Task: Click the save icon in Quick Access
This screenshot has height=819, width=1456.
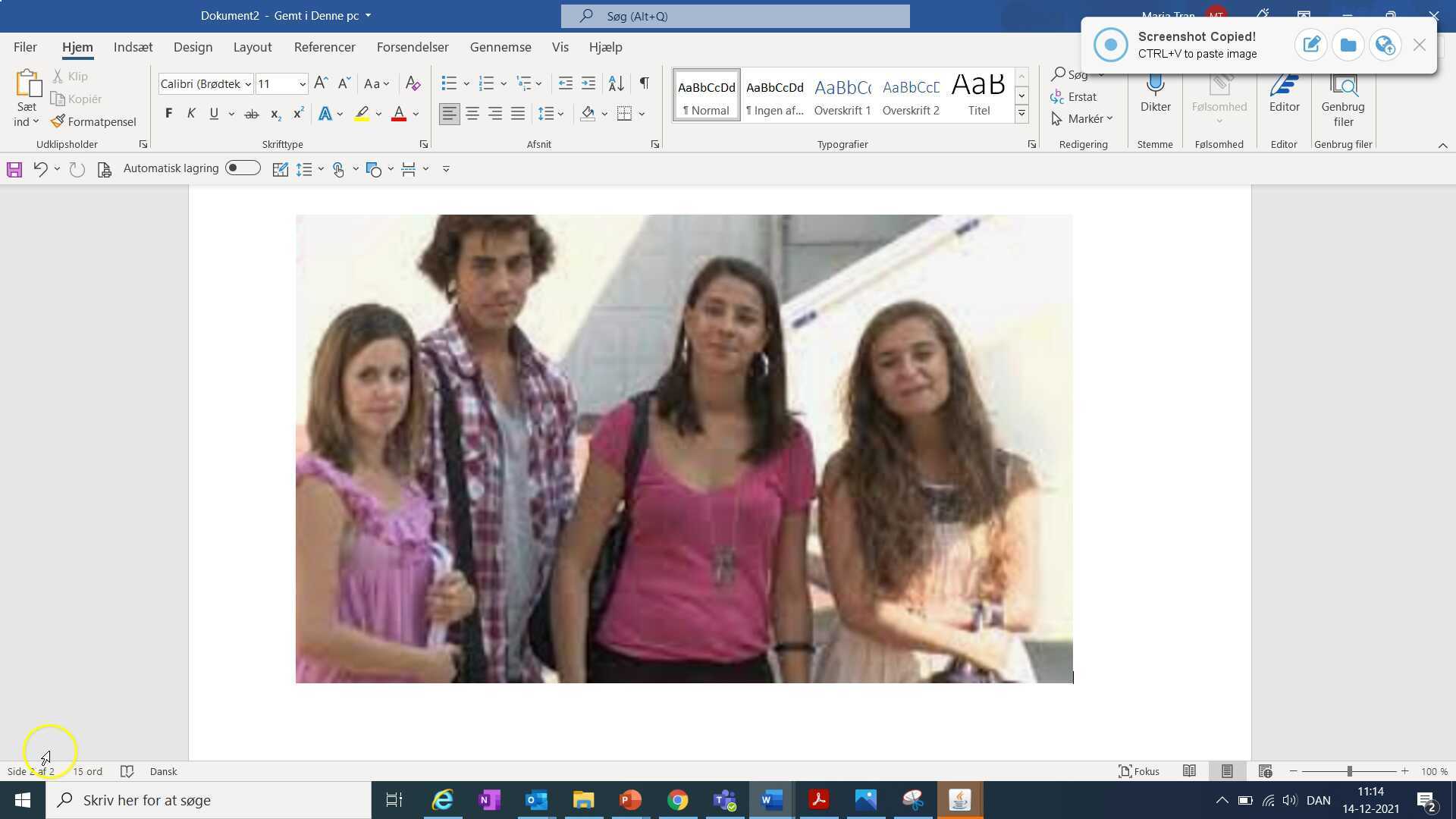Action: pyautogui.click(x=14, y=169)
